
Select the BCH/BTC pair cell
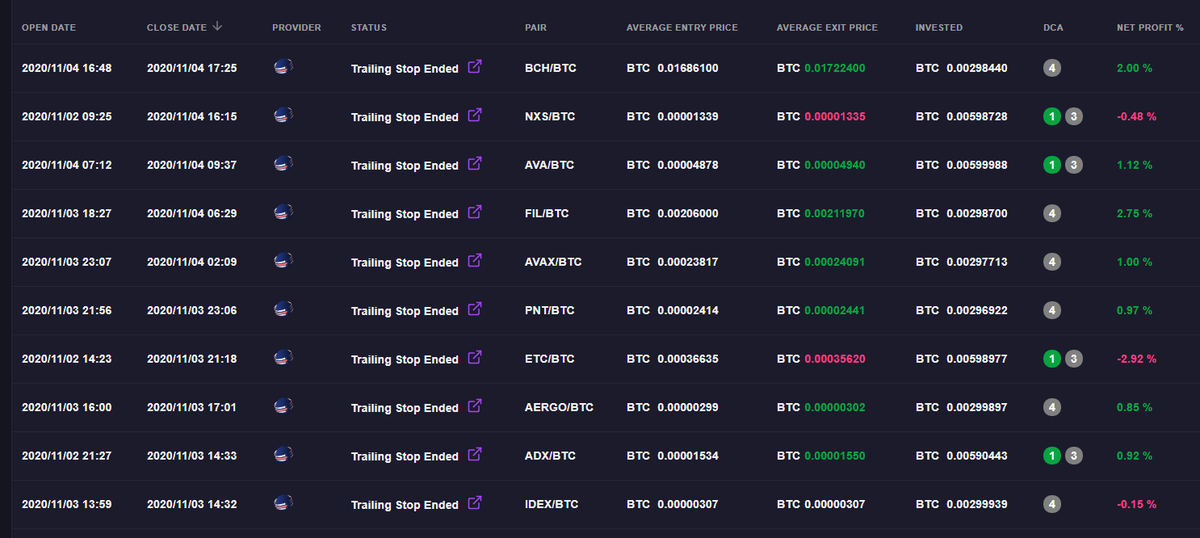pyautogui.click(x=550, y=69)
